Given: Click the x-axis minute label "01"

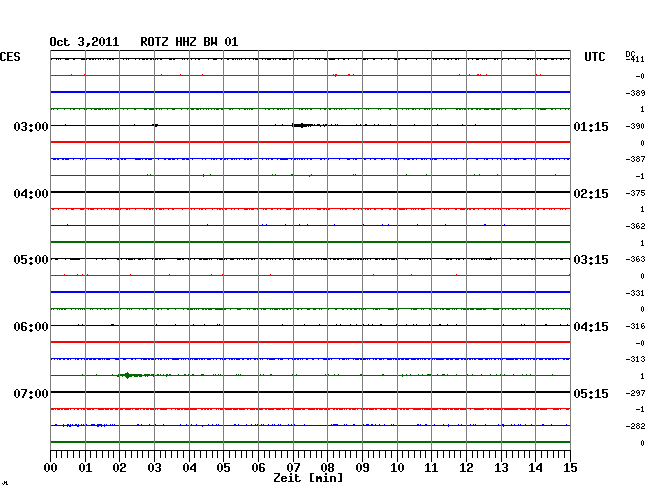Looking at the screenshot, I should pos(85,468).
